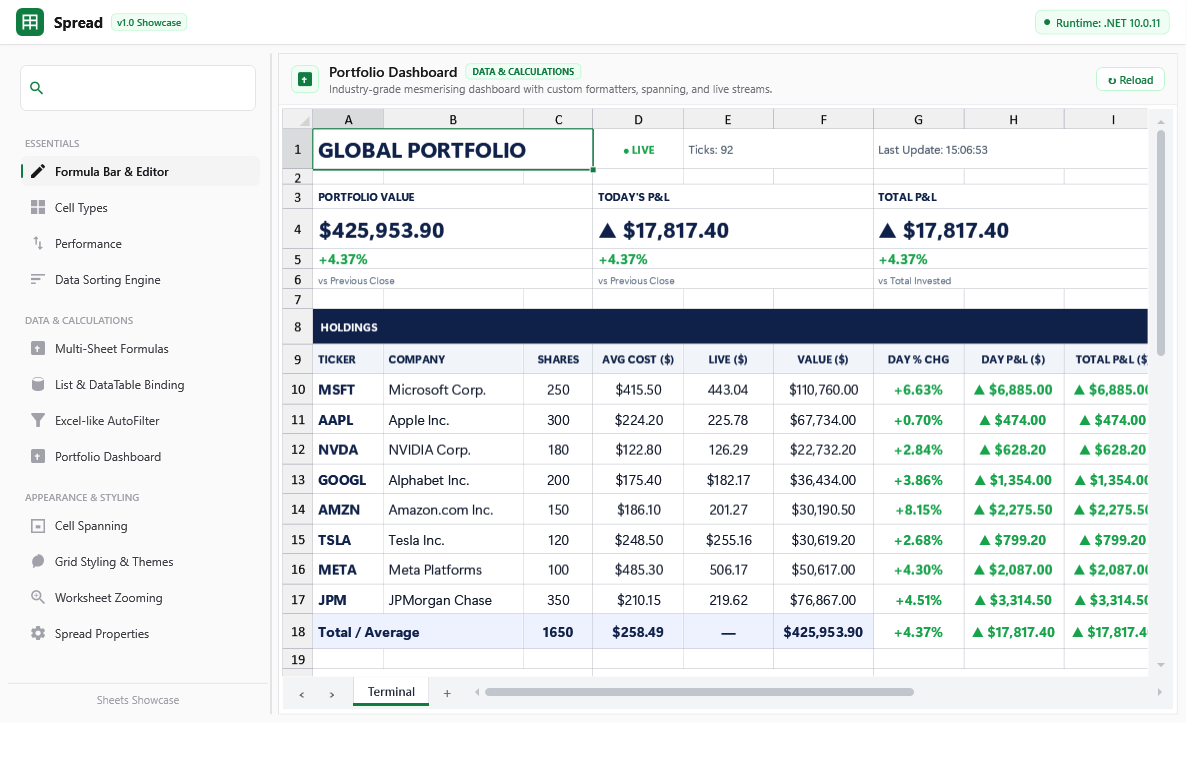The image size is (1200, 760).
Task: Click the Worksheet Zooming magnifier icon
Action: click(38, 598)
